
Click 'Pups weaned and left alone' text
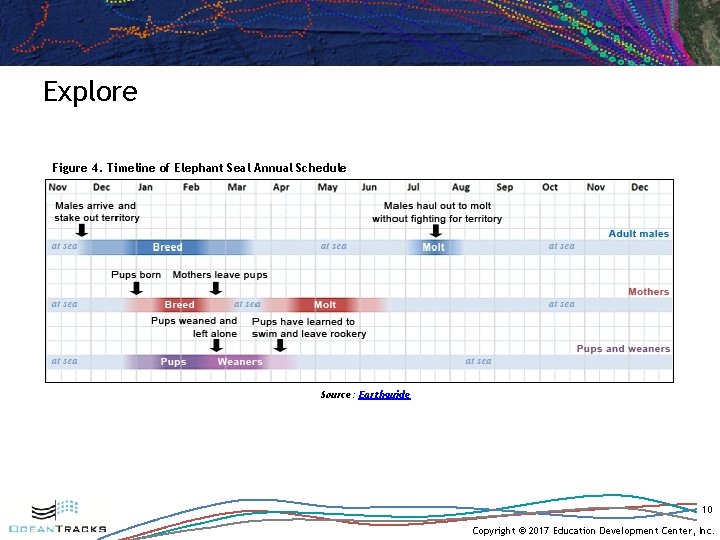point(194,327)
